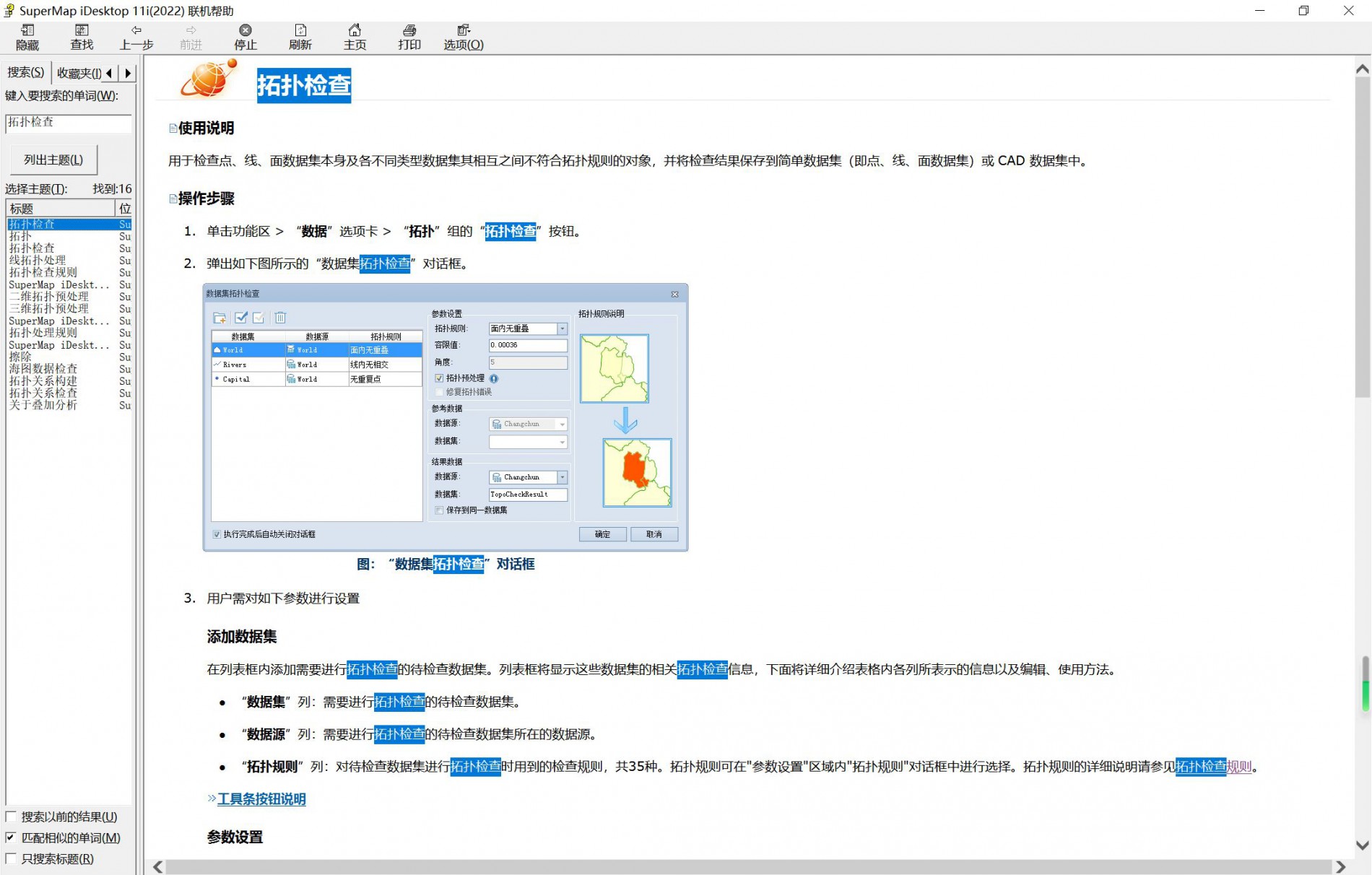Click the horizontal scrollbar right arrow
This screenshot has height=875, width=1372.
coord(1341,866)
